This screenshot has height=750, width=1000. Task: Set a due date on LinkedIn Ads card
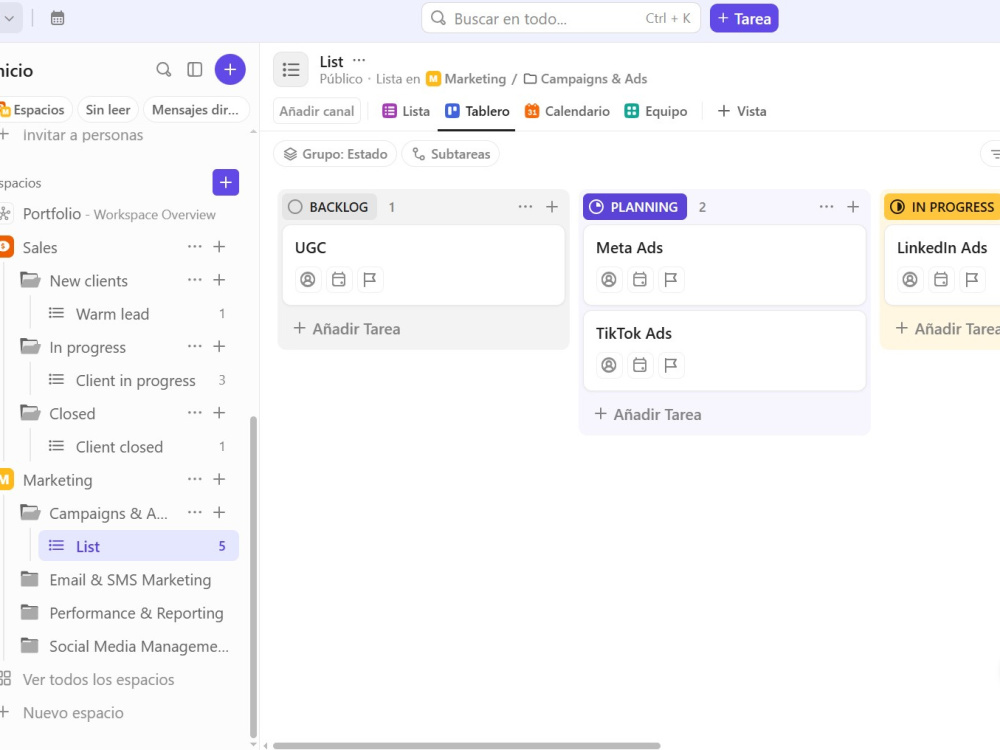click(941, 279)
